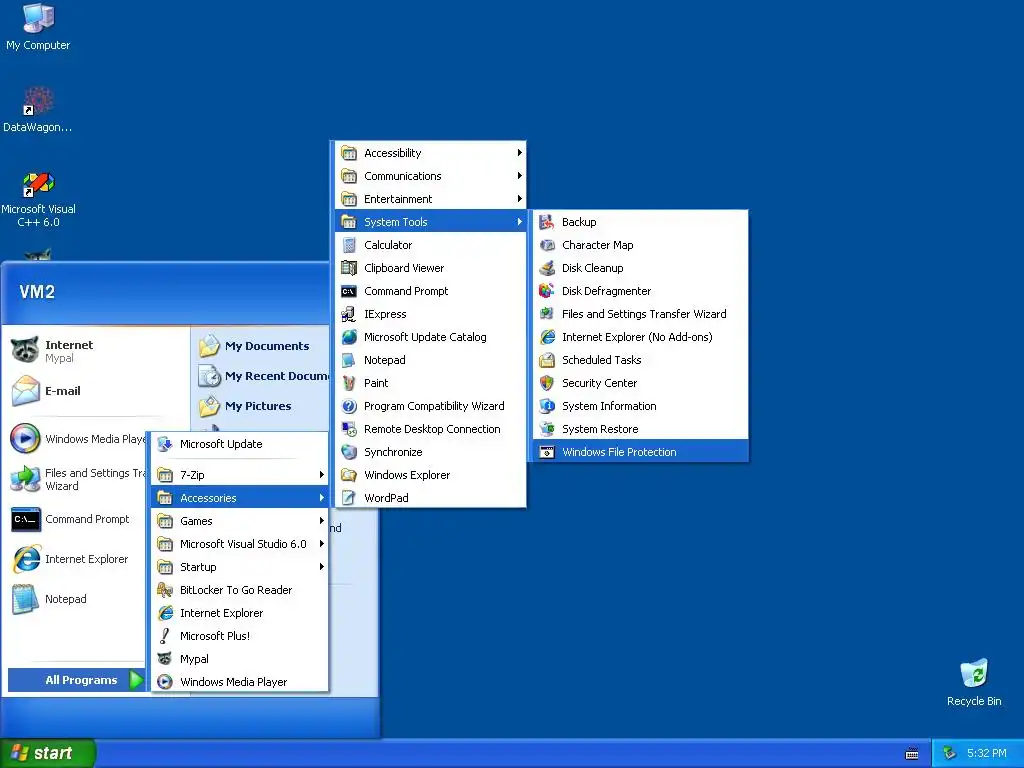Open My Pictures link in Start menu
The width and height of the screenshot is (1024, 768).
(x=246, y=406)
